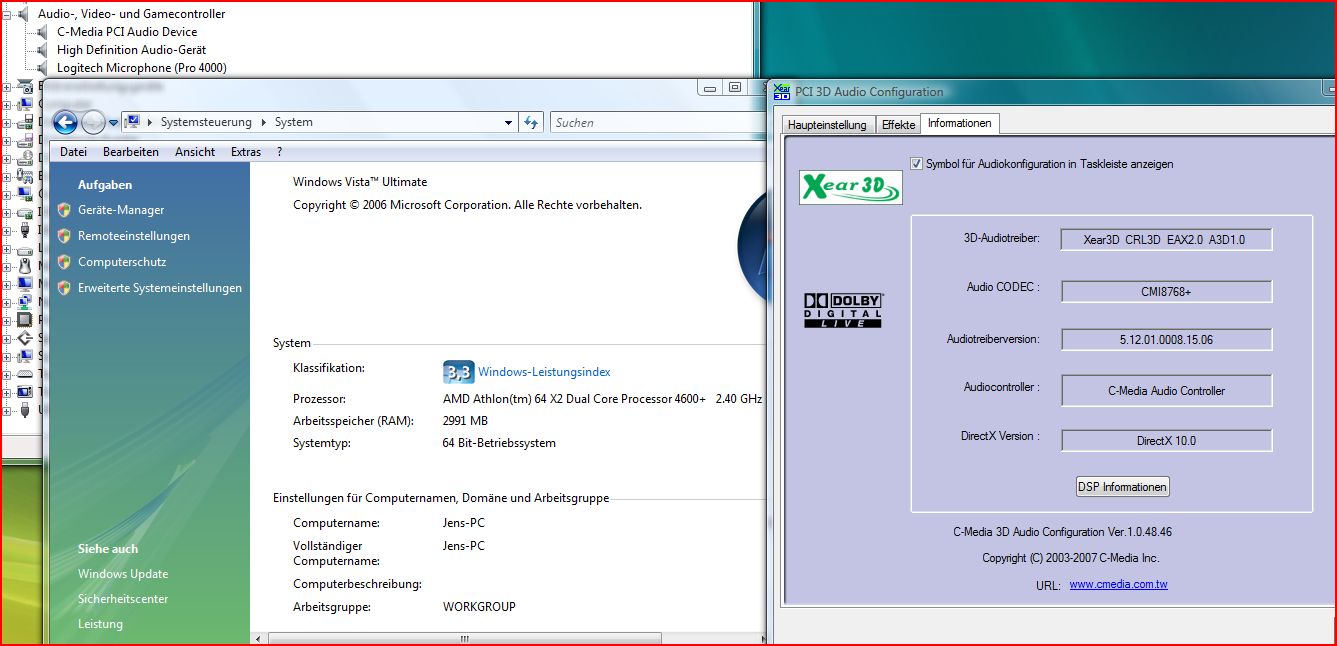This screenshot has width=1337, height=646.
Task: Open Computerschutz link
Action: click(x=122, y=262)
